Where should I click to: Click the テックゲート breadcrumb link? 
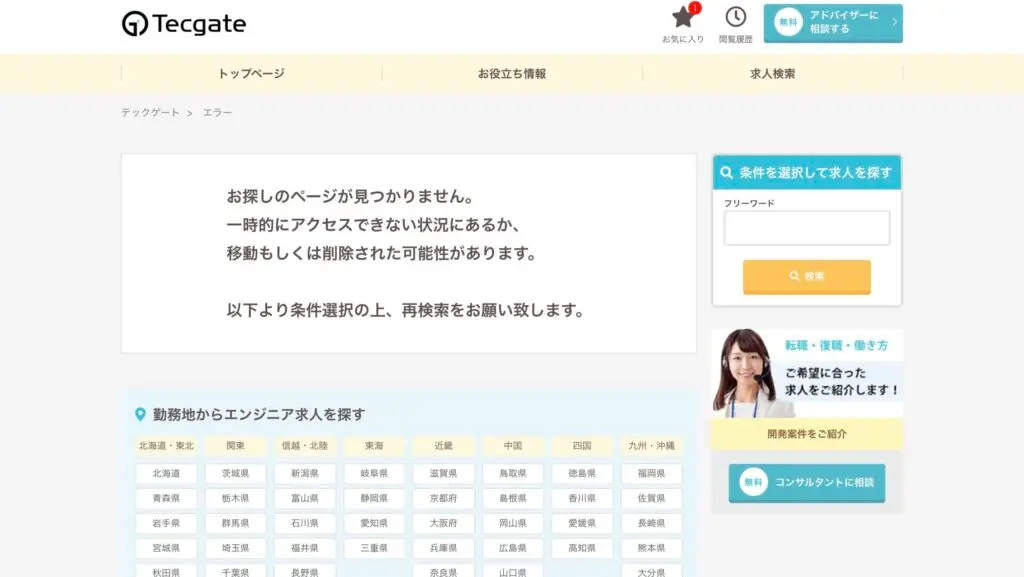[x=150, y=112]
